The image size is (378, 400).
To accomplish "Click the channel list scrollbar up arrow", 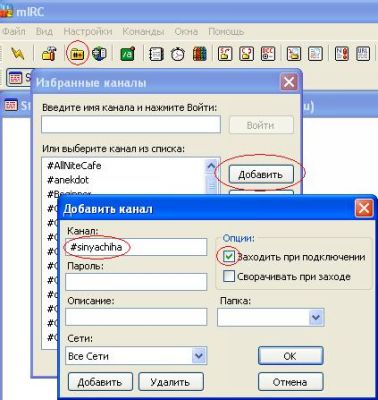I will tap(211, 166).
